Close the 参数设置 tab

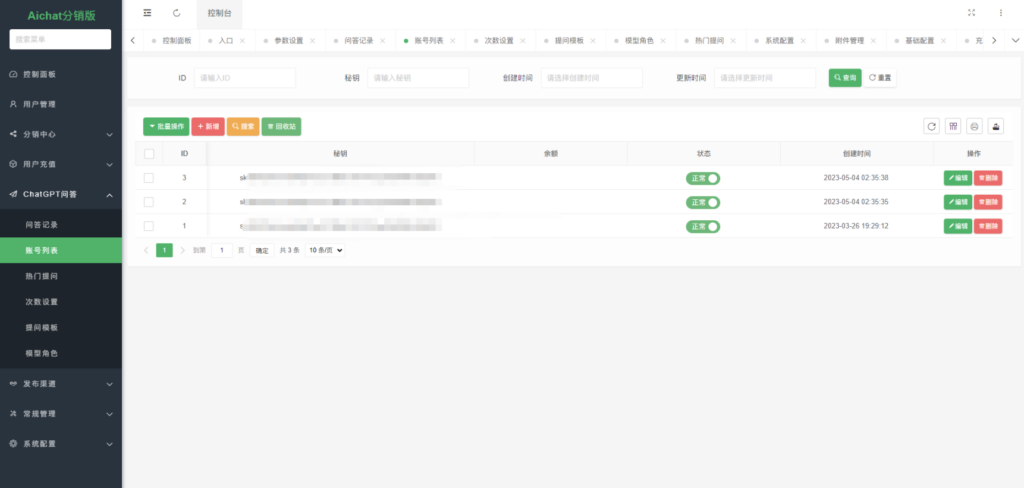pyautogui.click(x=312, y=41)
